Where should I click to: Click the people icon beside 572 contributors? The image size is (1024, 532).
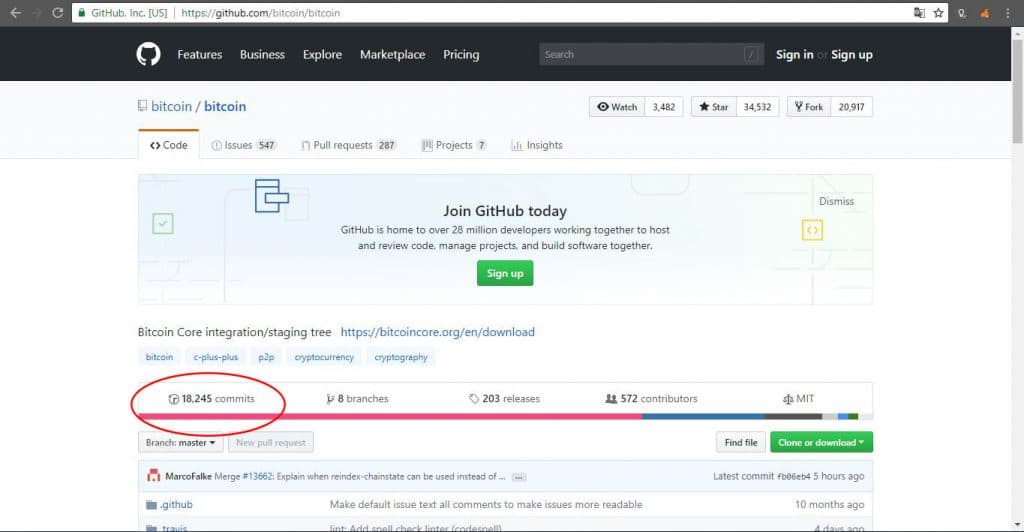(x=611, y=399)
